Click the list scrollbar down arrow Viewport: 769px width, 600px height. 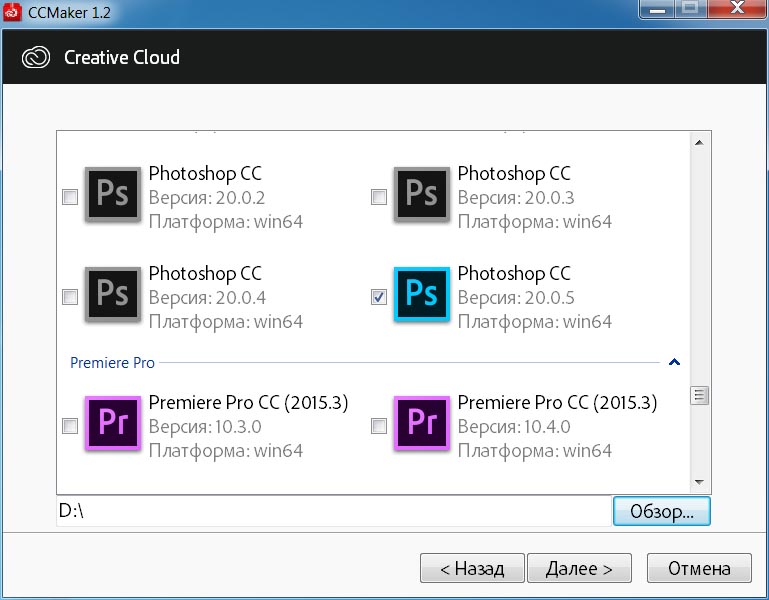[699, 482]
